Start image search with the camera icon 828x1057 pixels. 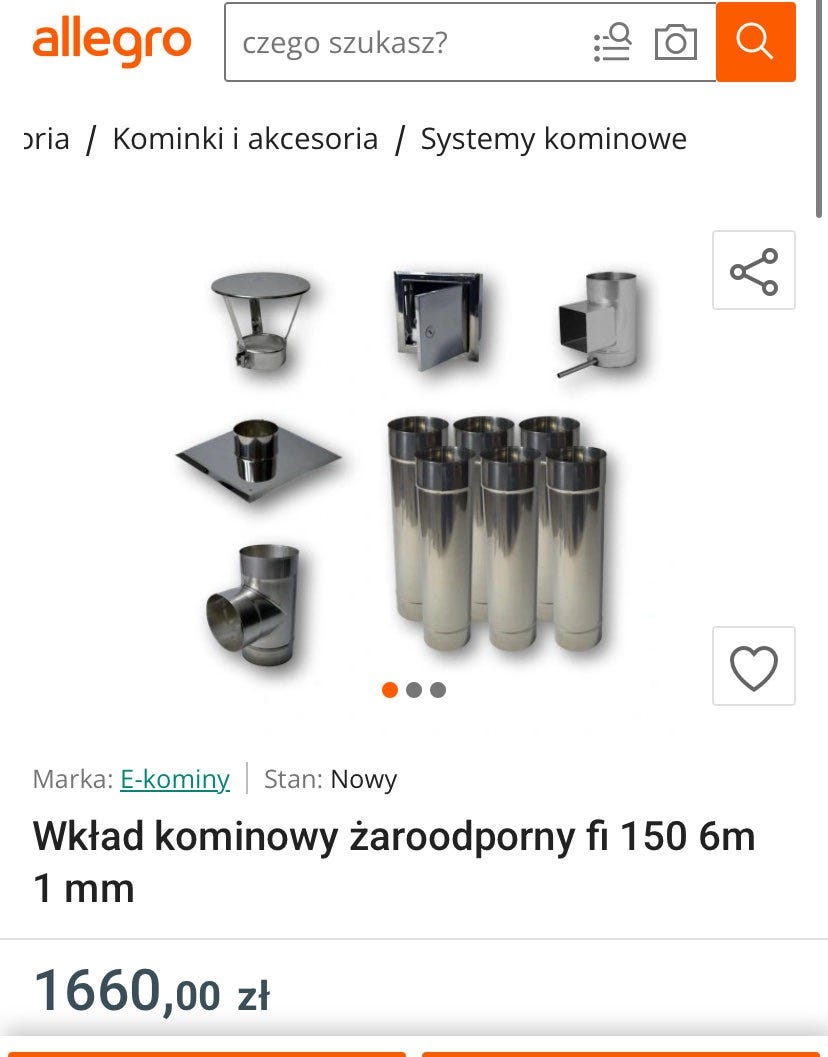(x=676, y=42)
